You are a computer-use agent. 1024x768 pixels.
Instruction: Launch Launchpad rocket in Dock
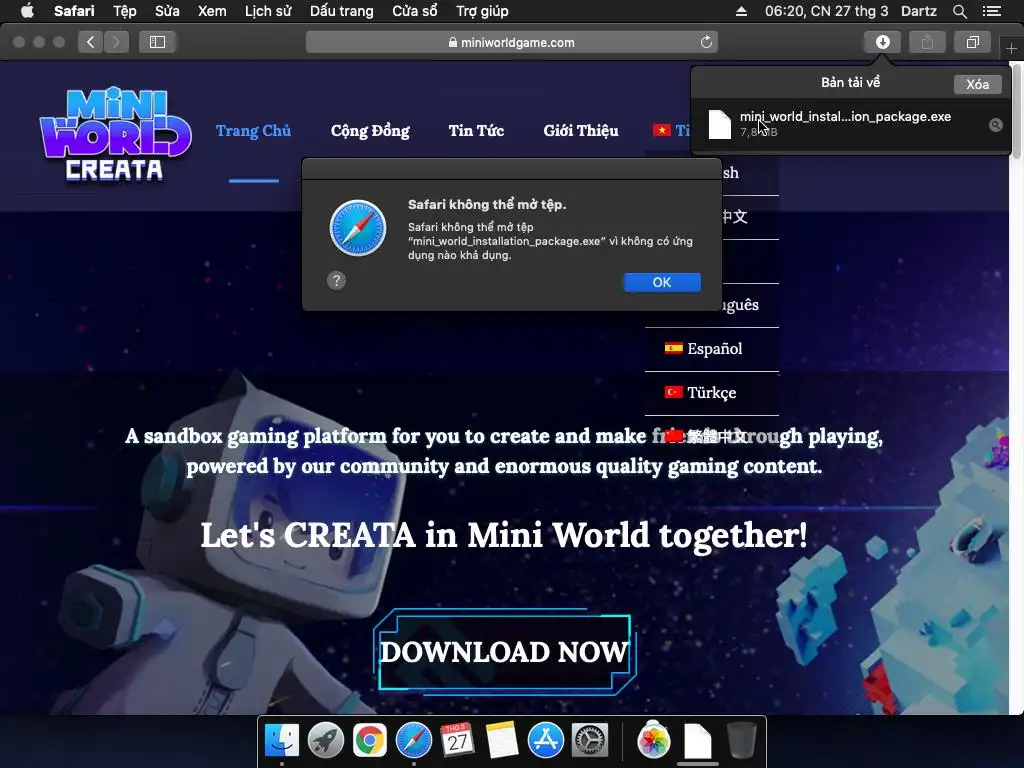pyautogui.click(x=325, y=741)
